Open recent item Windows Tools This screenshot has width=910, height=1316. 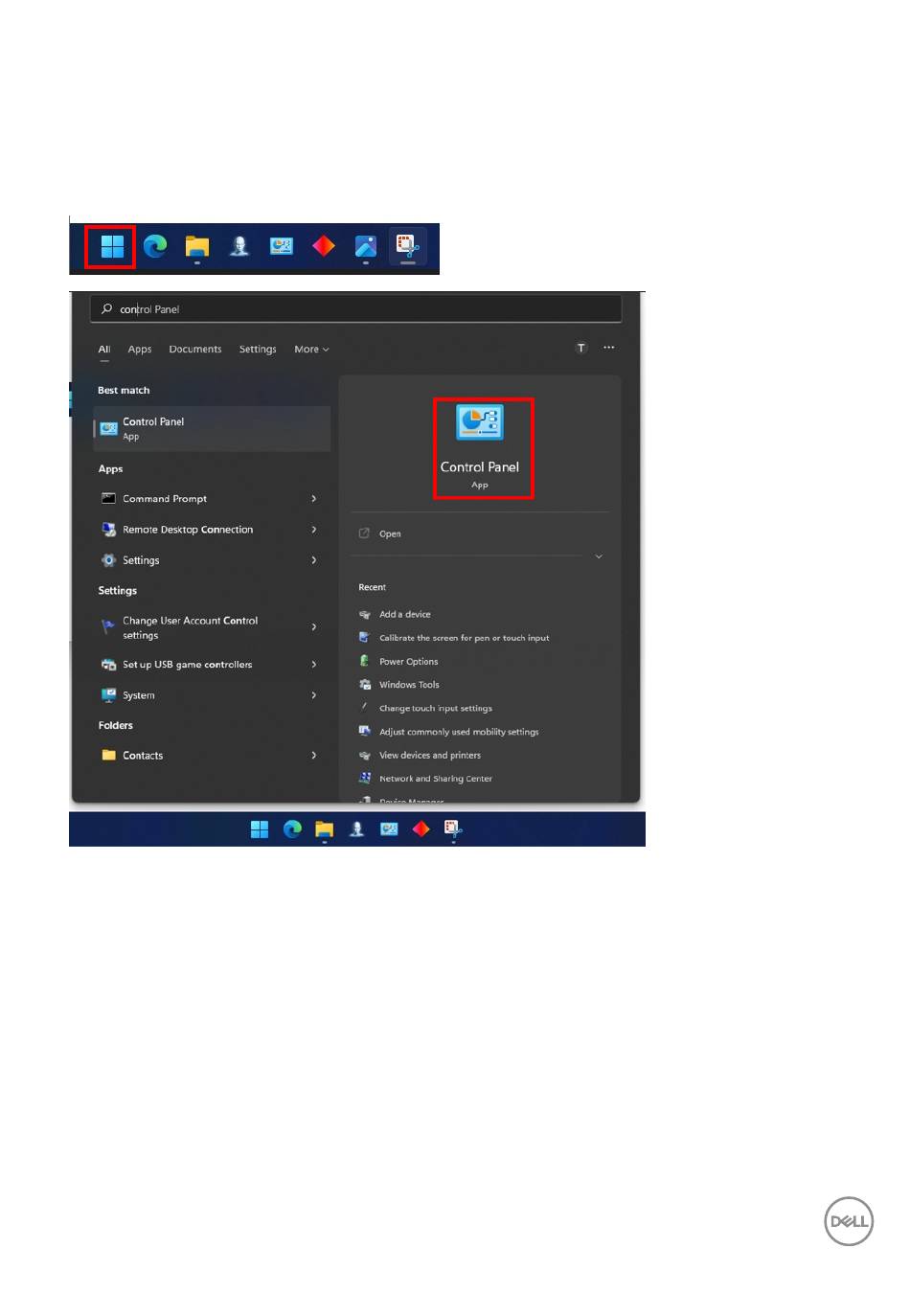coord(409,685)
